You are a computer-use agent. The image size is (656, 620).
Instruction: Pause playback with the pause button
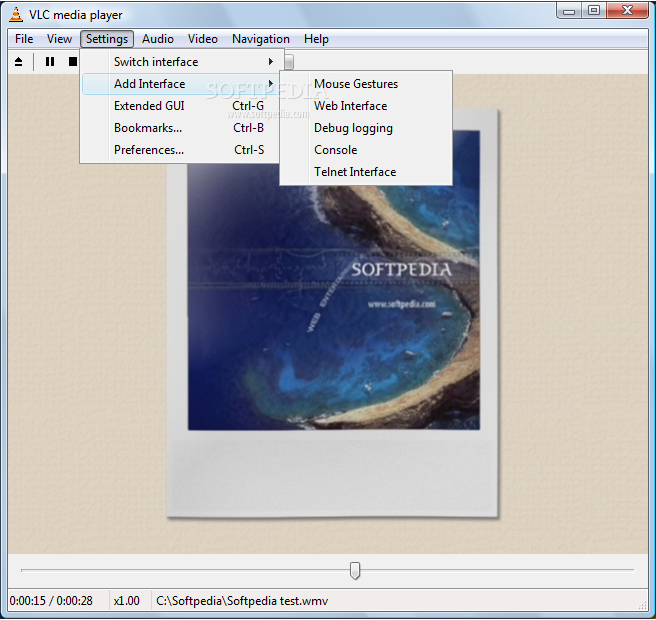(50, 62)
